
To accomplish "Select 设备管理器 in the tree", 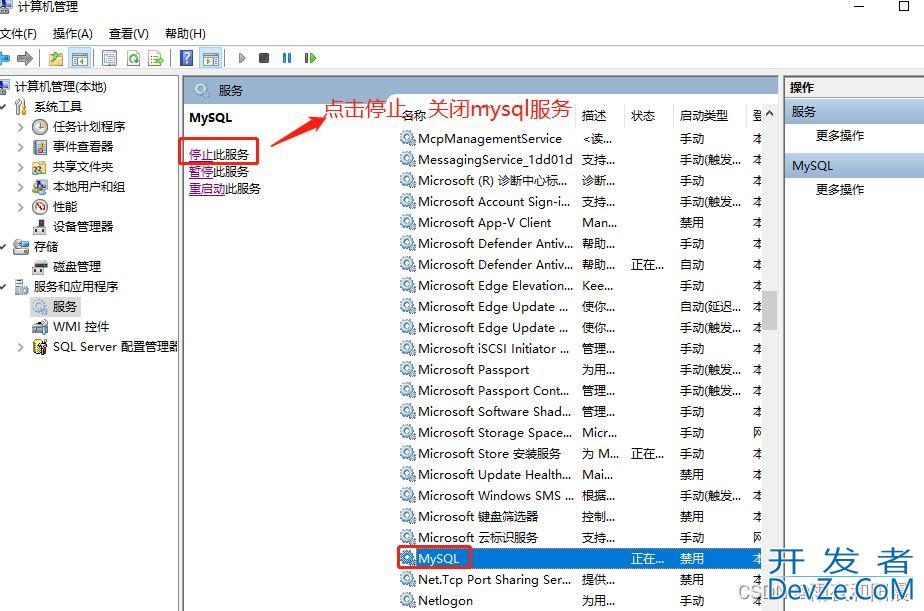I will (x=82, y=227).
